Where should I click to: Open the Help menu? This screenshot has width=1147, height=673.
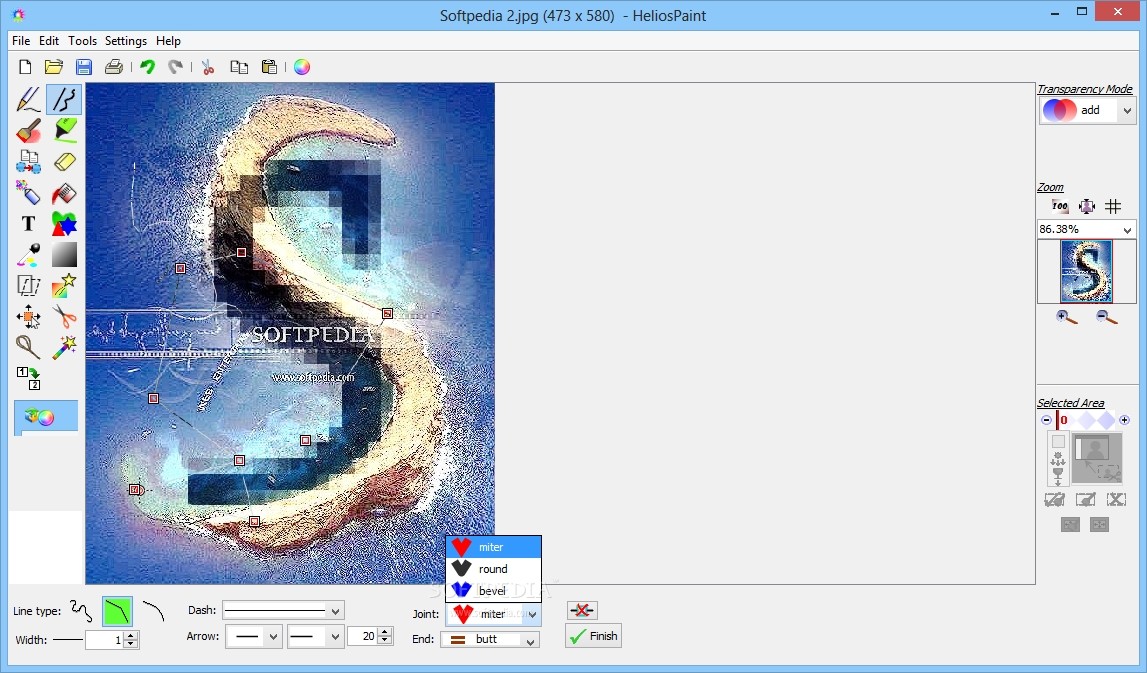click(168, 41)
